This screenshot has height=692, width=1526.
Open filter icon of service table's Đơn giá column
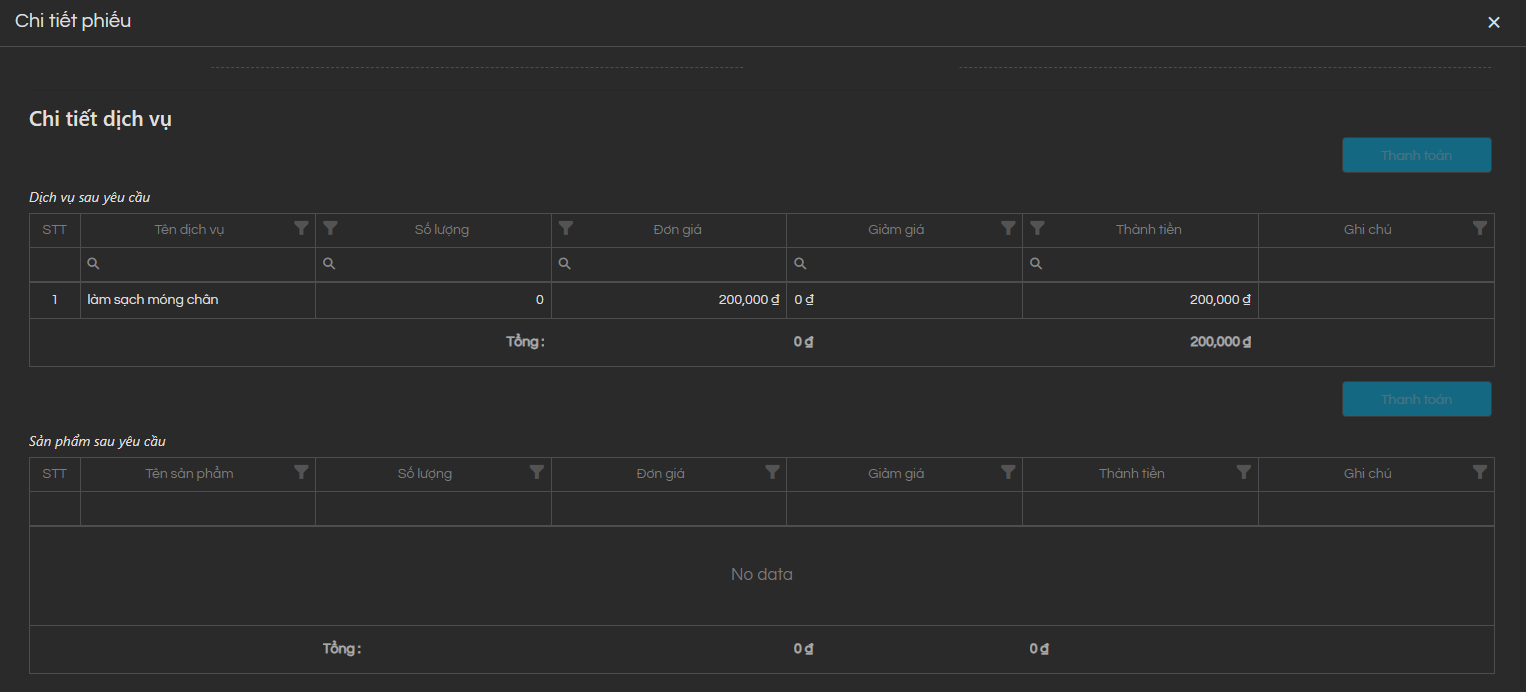click(x=566, y=228)
